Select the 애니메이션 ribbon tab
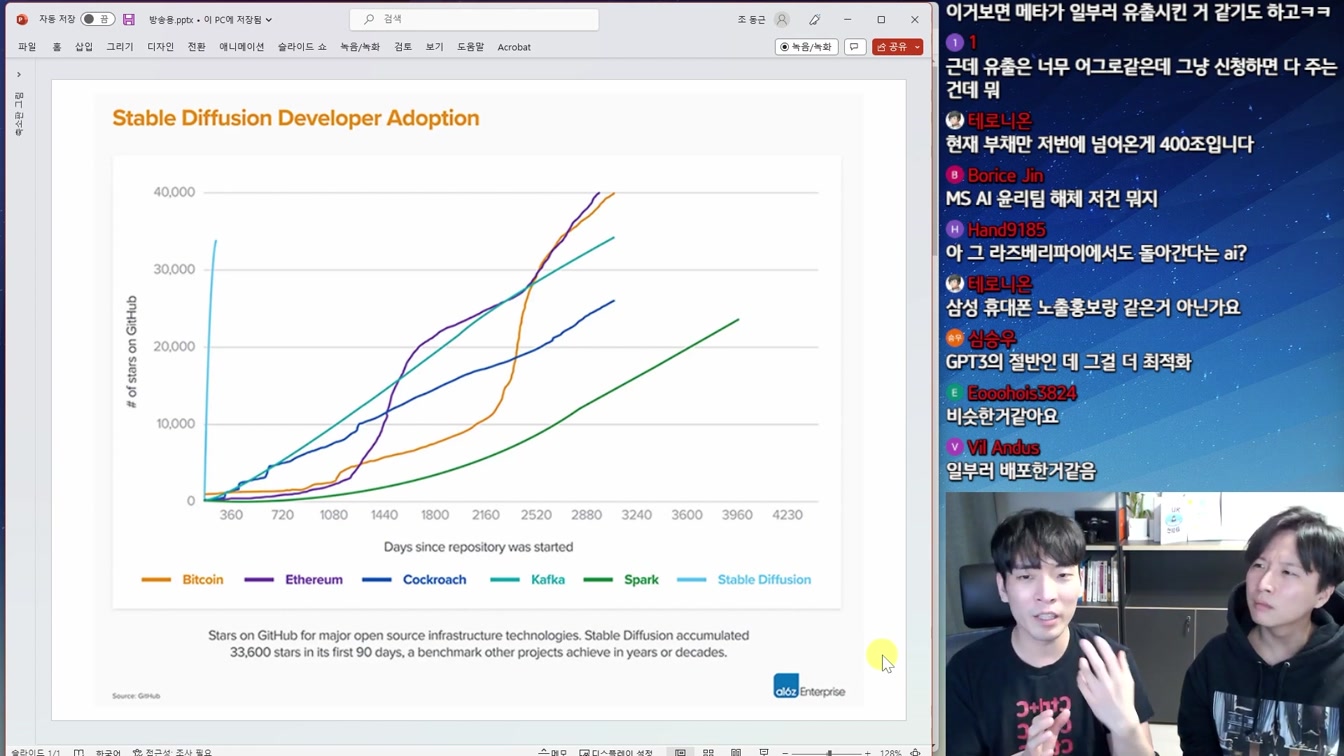Viewport: 1344px width, 756px height. click(242, 47)
